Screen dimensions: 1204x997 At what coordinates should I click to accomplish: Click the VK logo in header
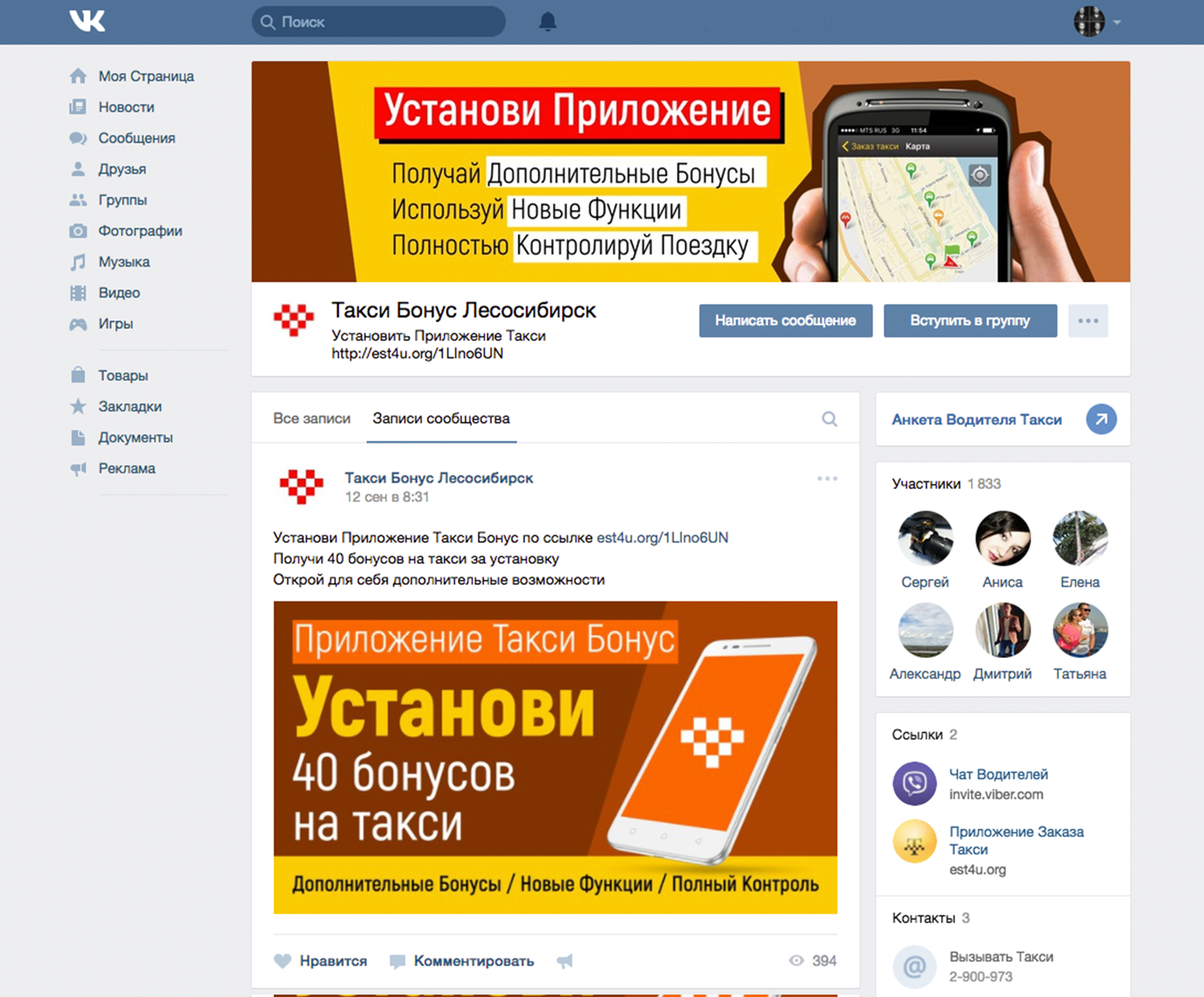[x=87, y=21]
